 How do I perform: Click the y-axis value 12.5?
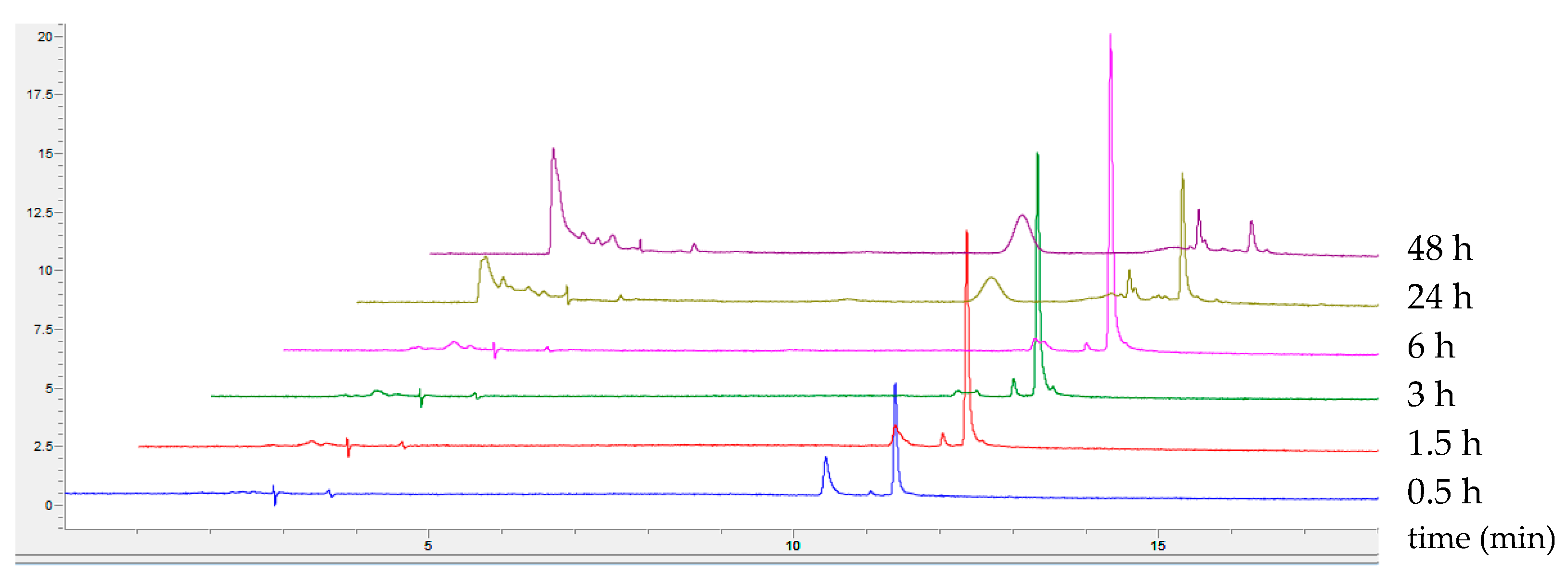(x=39, y=212)
